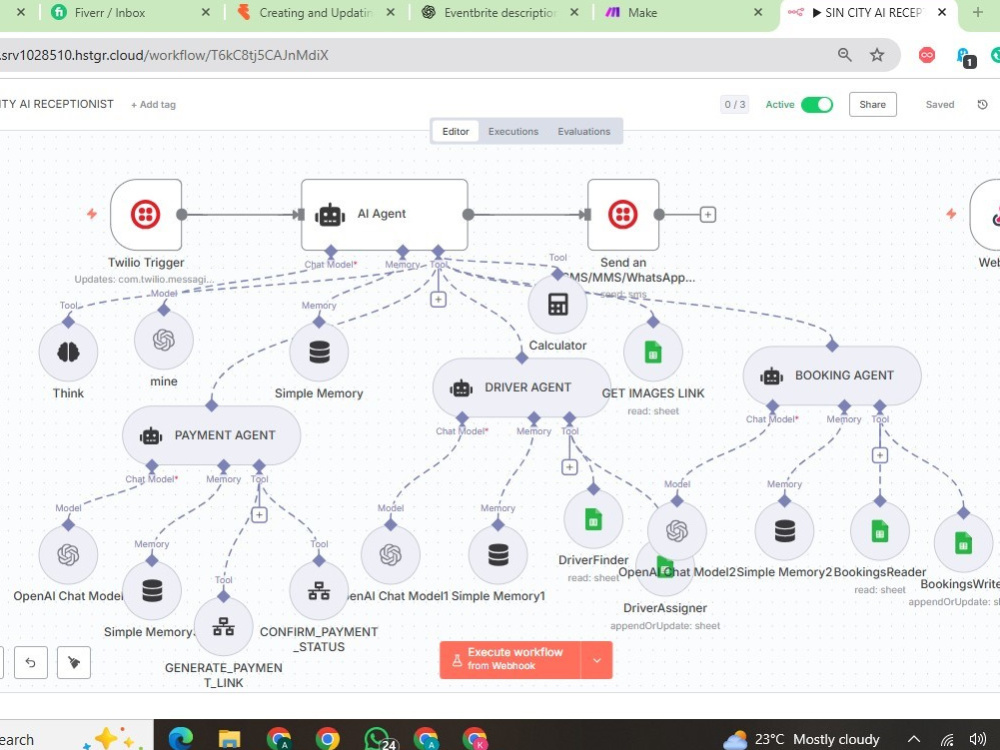Select the OpenAI Chat Model2 node
Screen dimensions: 1000x750
(677, 531)
